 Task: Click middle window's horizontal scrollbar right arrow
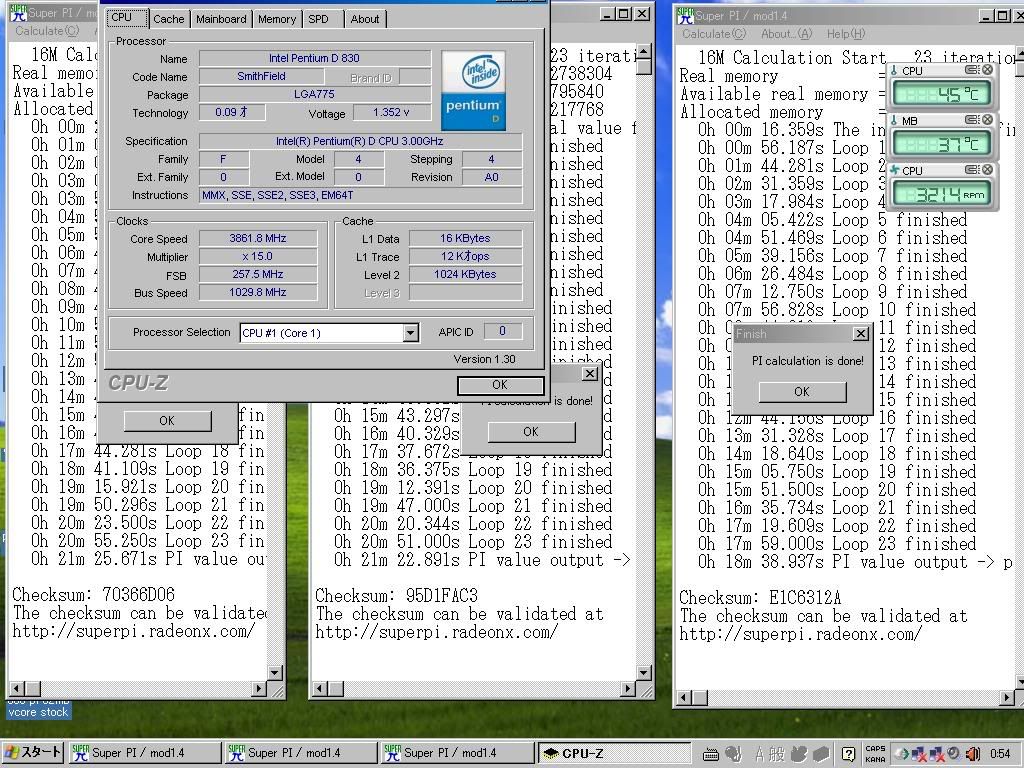click(x=628, y=688)
